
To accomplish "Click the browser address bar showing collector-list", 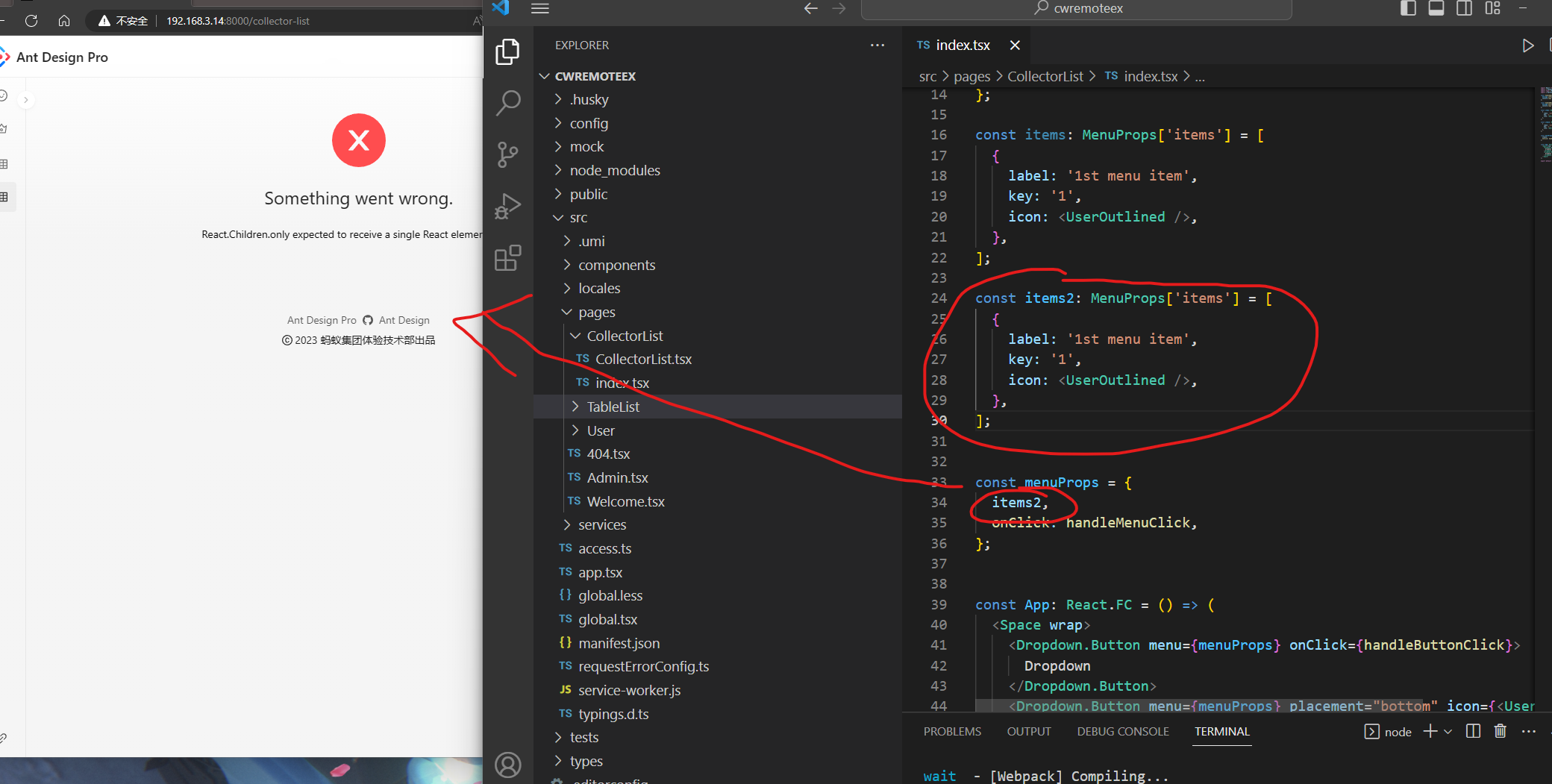I will click(x=237, y=21).
